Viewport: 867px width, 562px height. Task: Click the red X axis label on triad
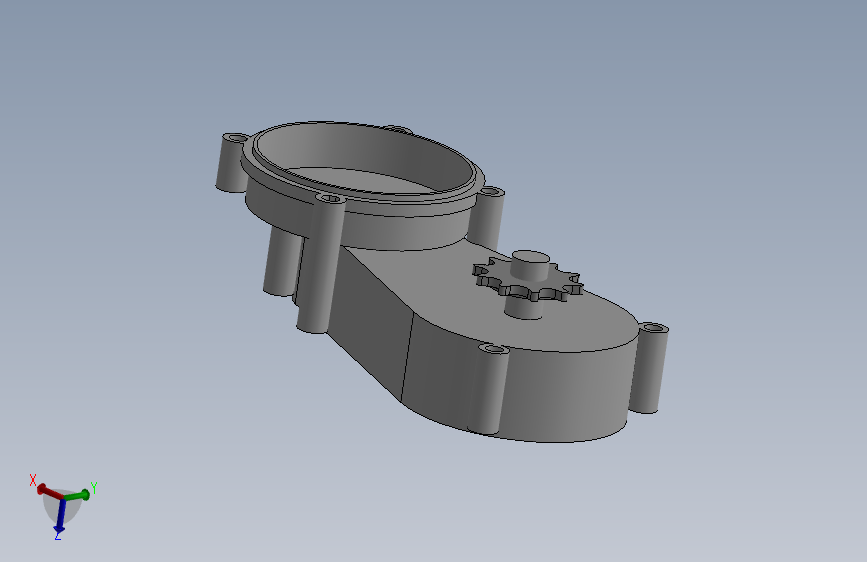33,480
